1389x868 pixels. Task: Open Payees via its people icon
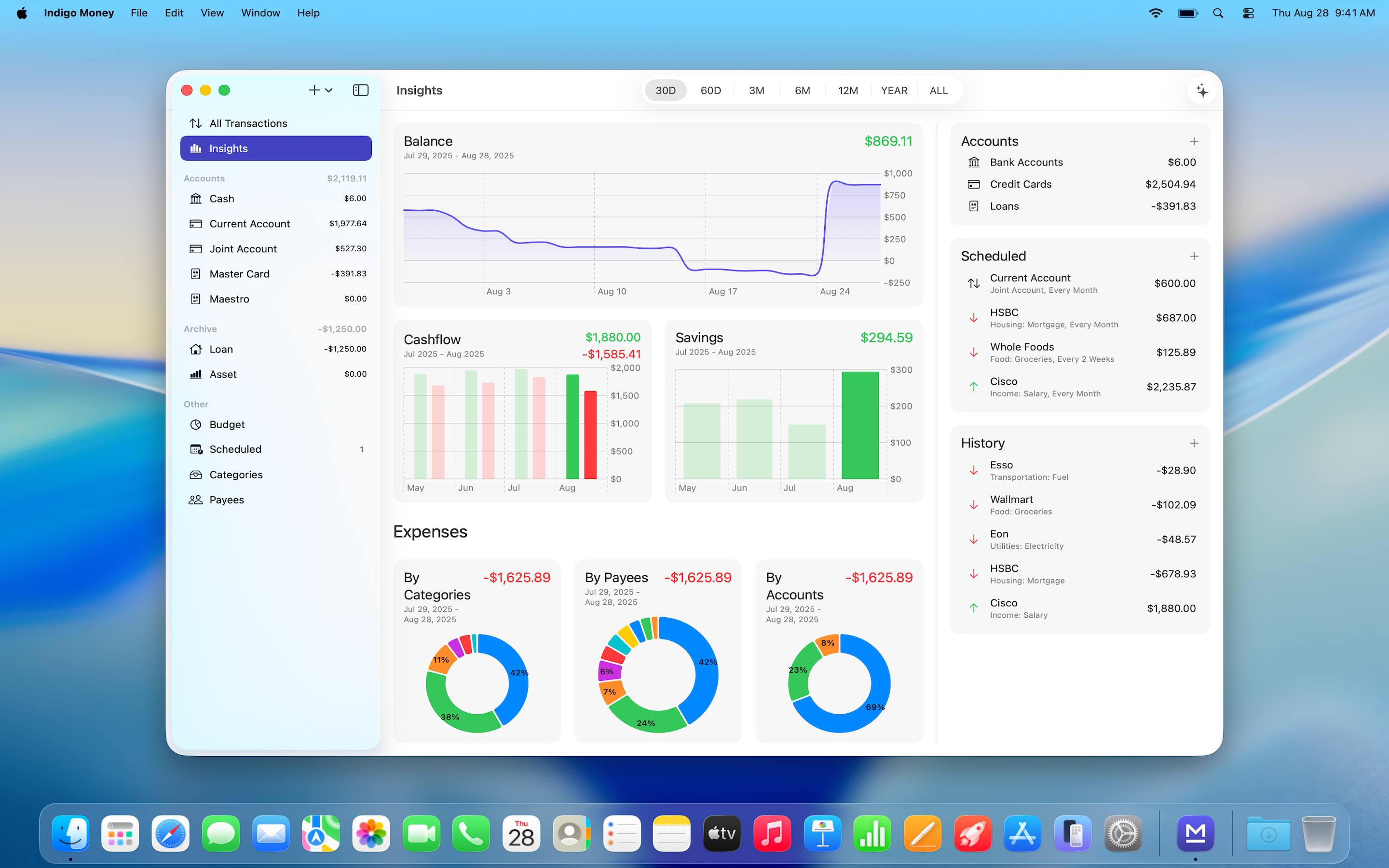click(196, 500)
